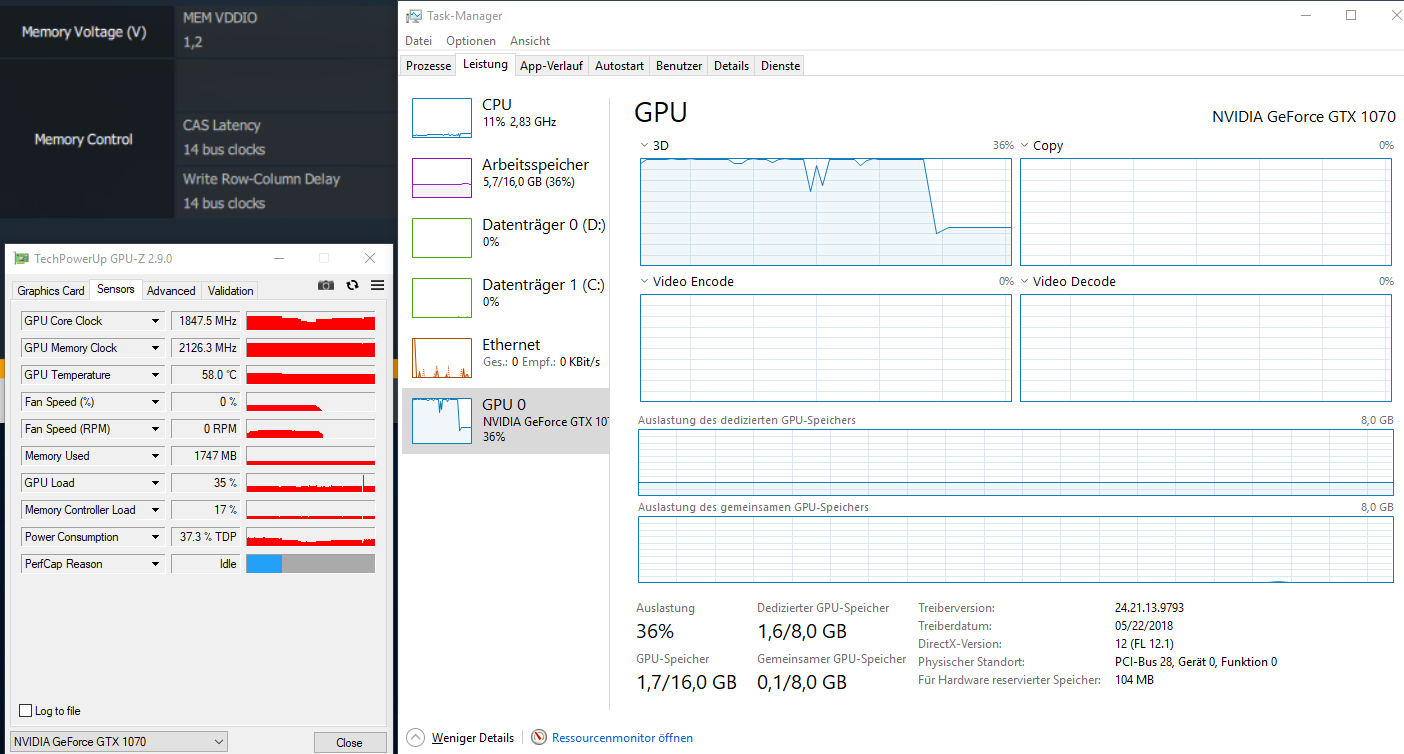
Task: Switch to GPU-Z Advanced tab
Action: click(x=171, y=291)
